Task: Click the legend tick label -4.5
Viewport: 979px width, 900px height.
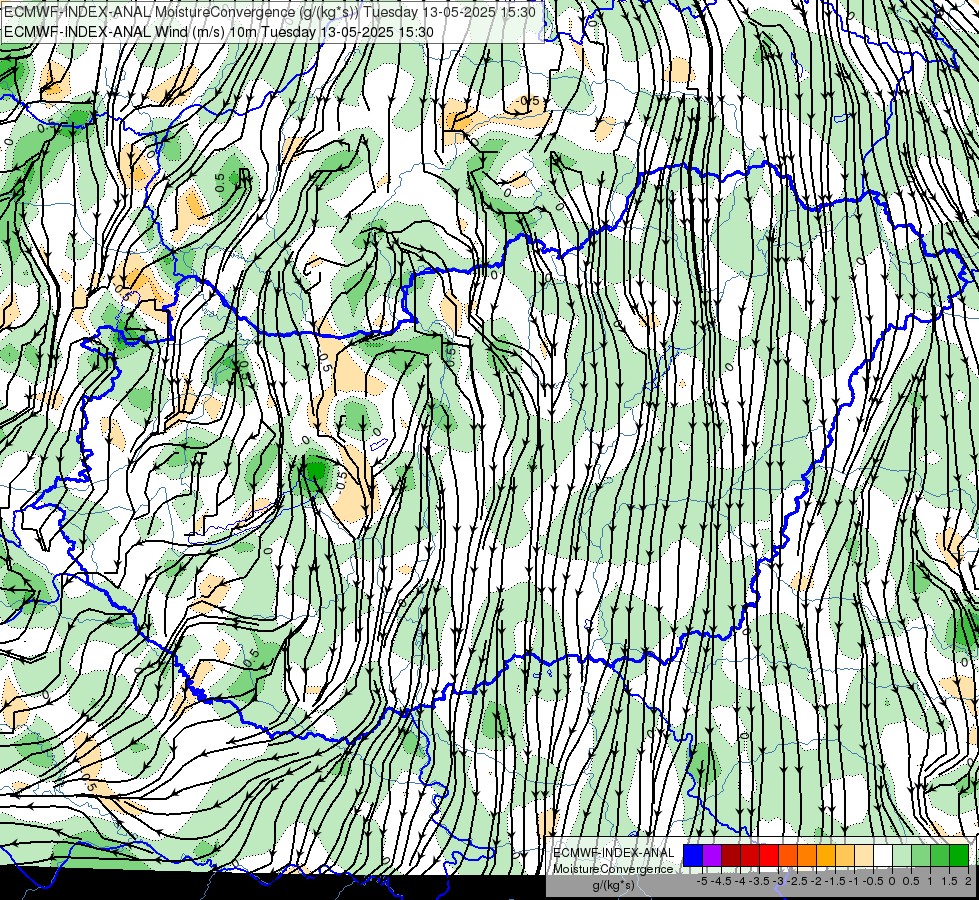Action: (721, 881)
